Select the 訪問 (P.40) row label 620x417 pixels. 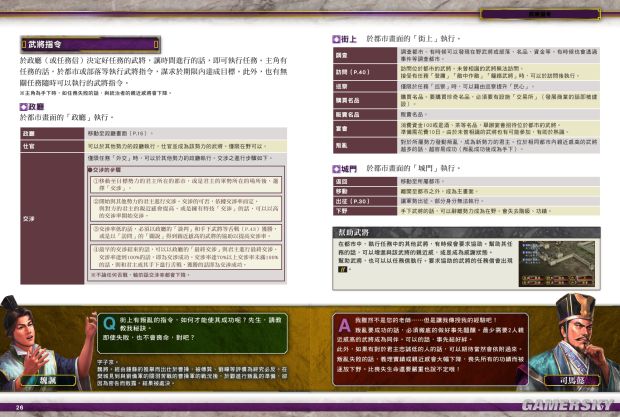(365, 72)
